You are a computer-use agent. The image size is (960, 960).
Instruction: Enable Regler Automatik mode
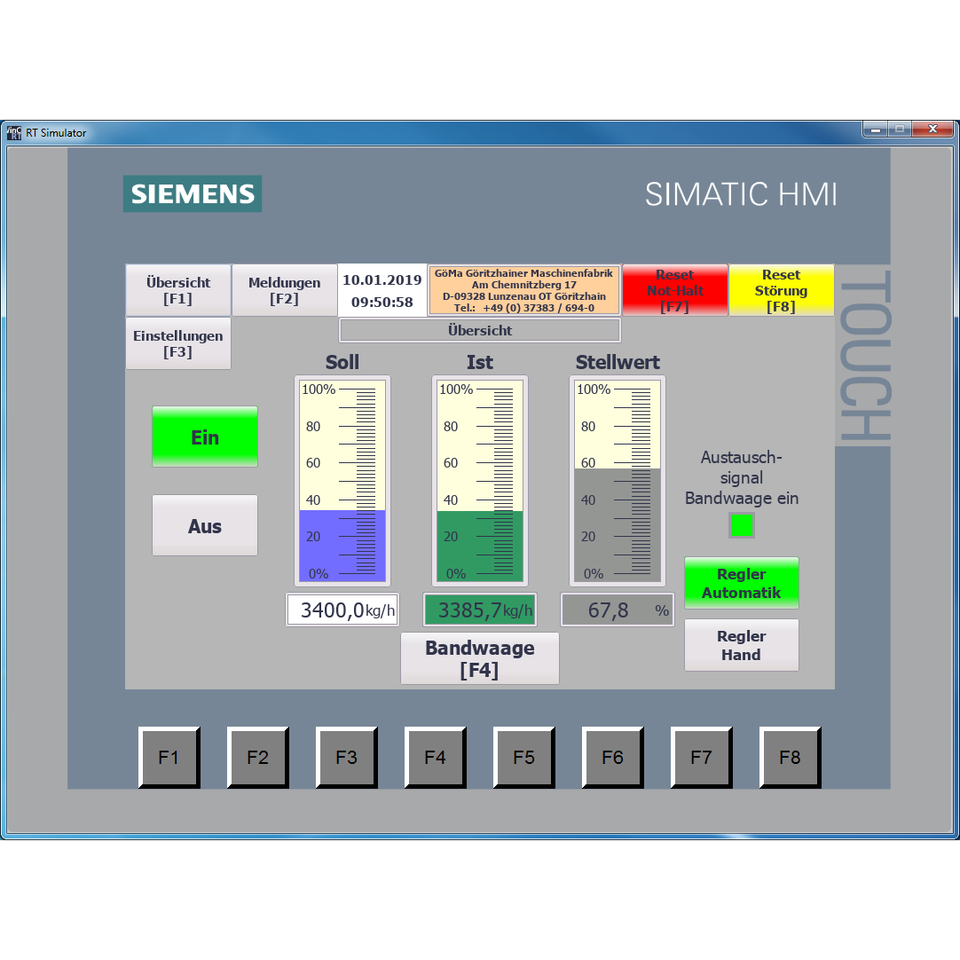click(741, 583)
